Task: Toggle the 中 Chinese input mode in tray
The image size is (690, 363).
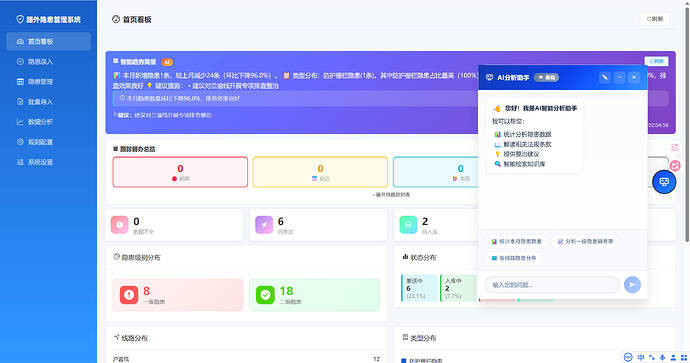Action: (641, 357)
